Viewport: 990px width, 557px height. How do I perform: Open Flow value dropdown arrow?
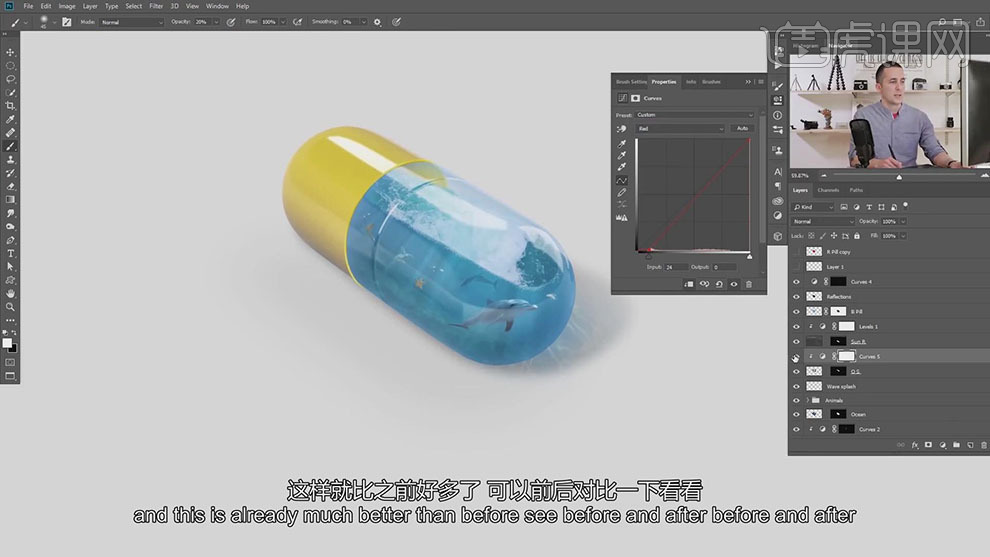[283, 22]
